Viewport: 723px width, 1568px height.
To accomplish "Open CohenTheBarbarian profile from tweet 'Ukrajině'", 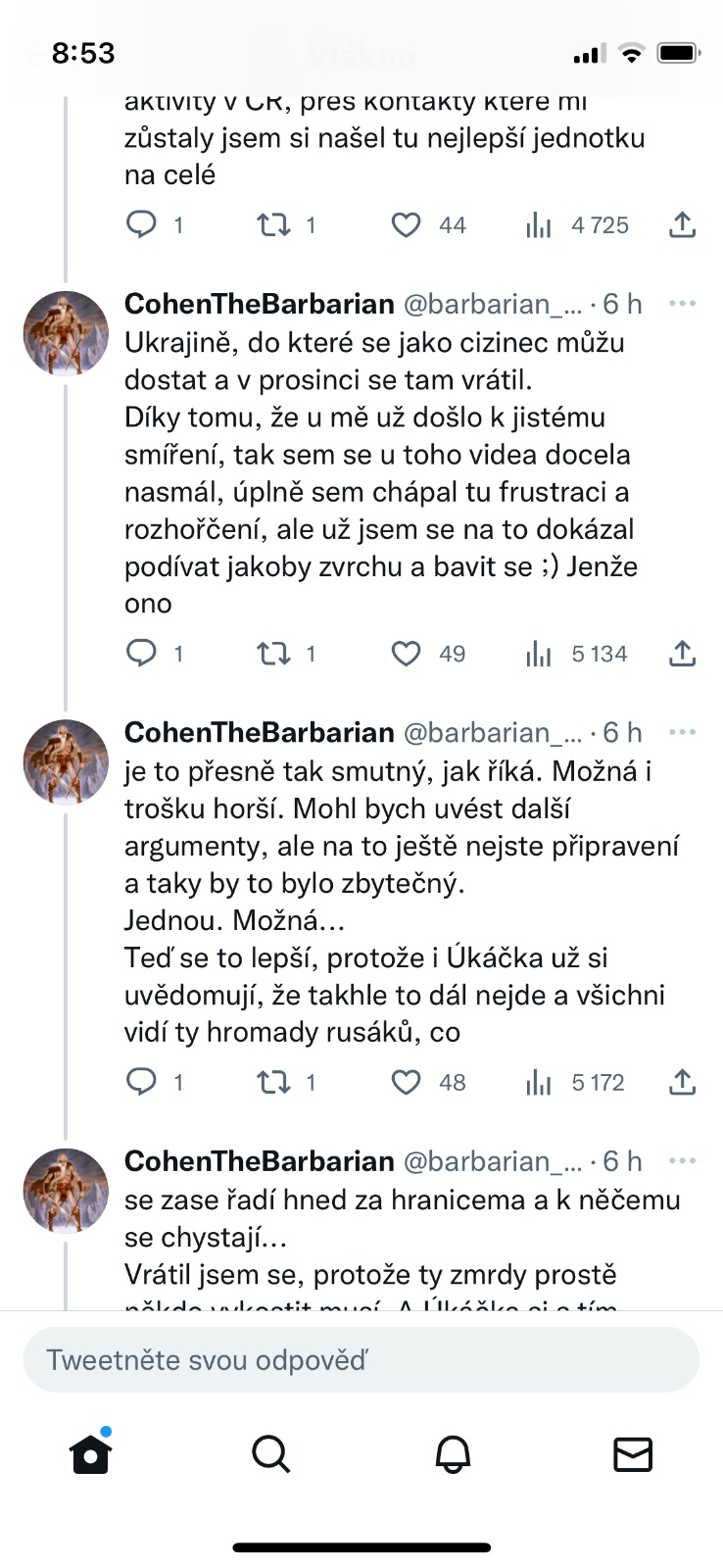I will coord(66,333).
